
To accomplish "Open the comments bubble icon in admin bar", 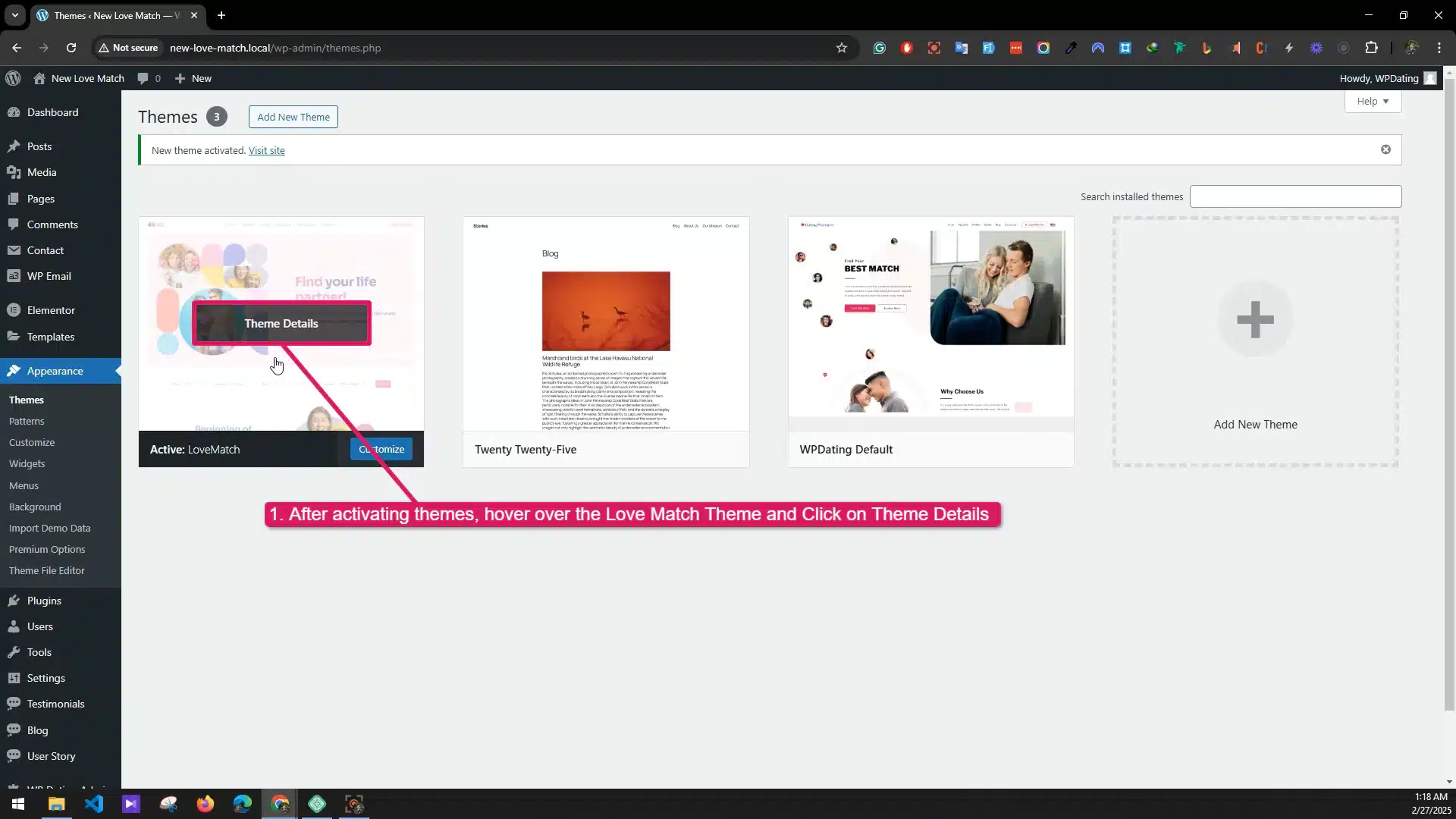I will click(x=143, y=78).
